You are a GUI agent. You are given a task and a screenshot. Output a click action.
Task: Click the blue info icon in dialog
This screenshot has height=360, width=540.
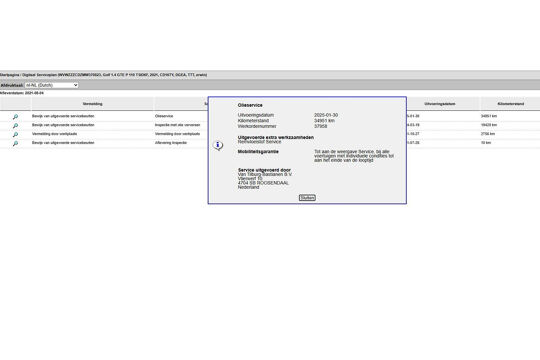click(x=218, y=145)
